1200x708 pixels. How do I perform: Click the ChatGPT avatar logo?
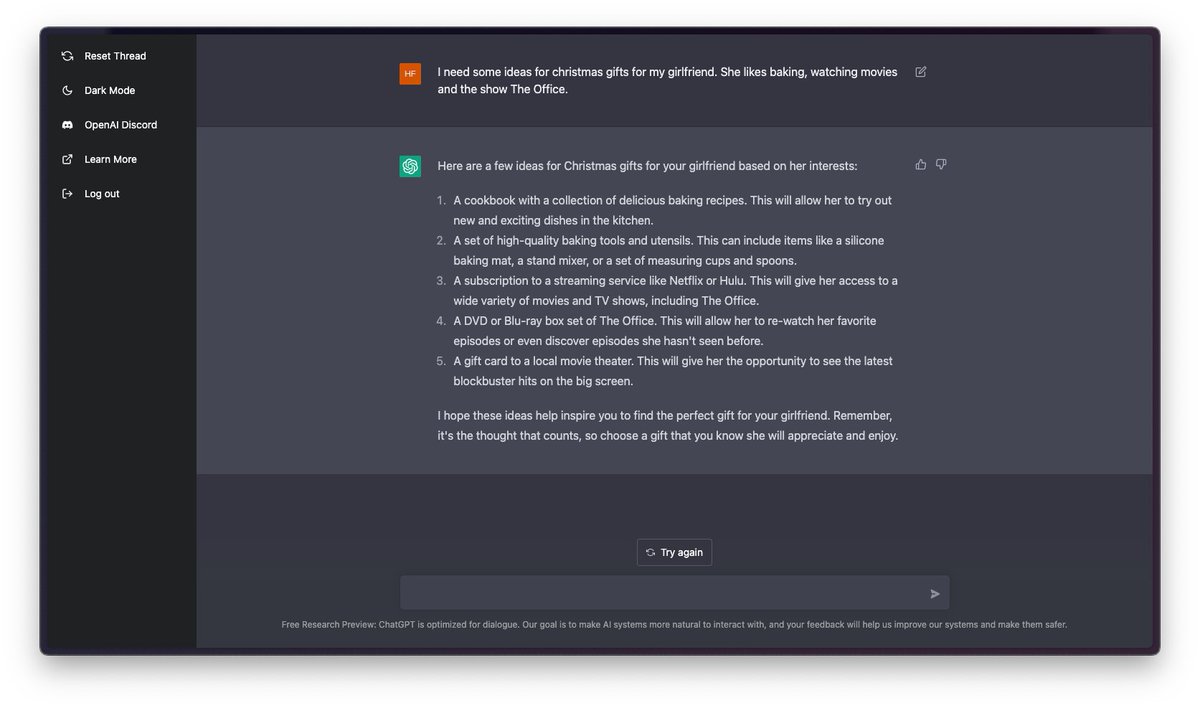pos(410,166)
